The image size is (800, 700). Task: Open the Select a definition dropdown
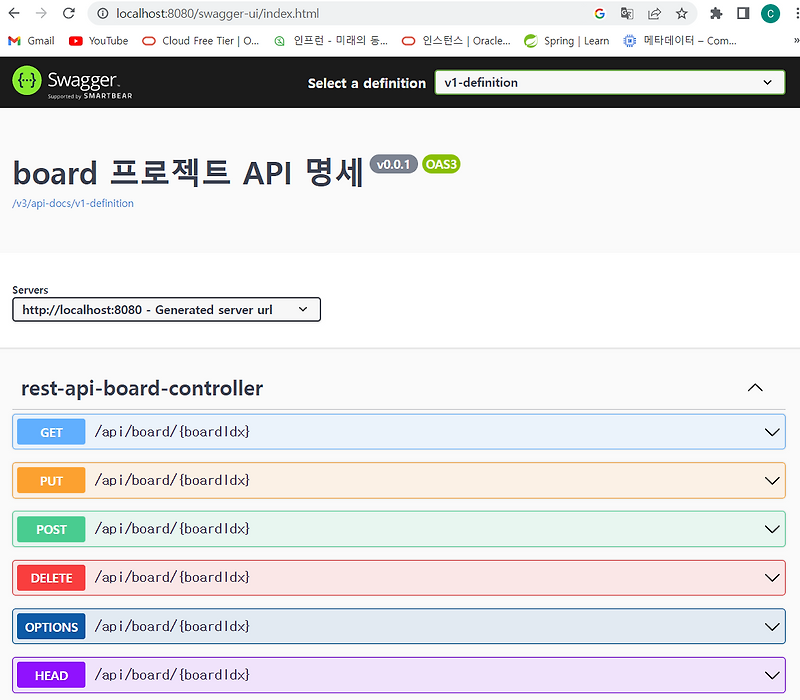tap(610, 83)
